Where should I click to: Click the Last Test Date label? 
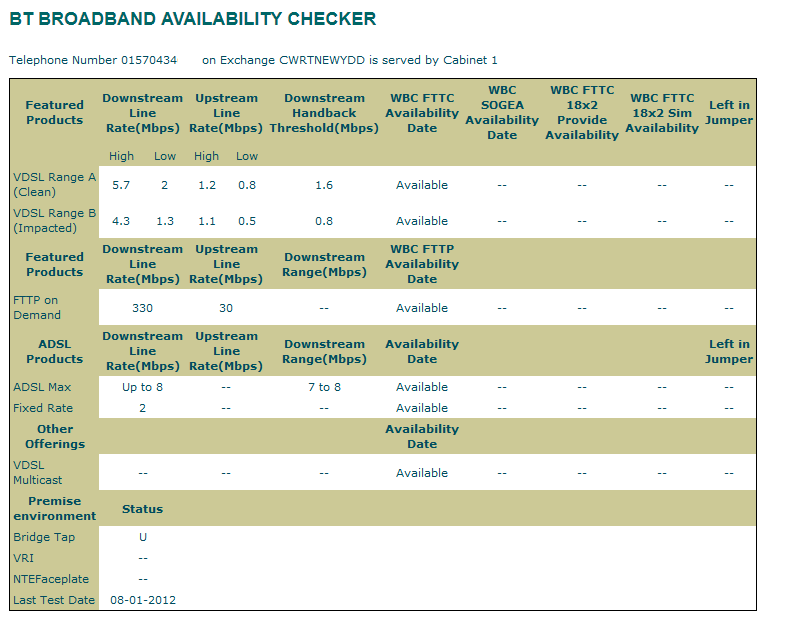(x=54, y=600)
